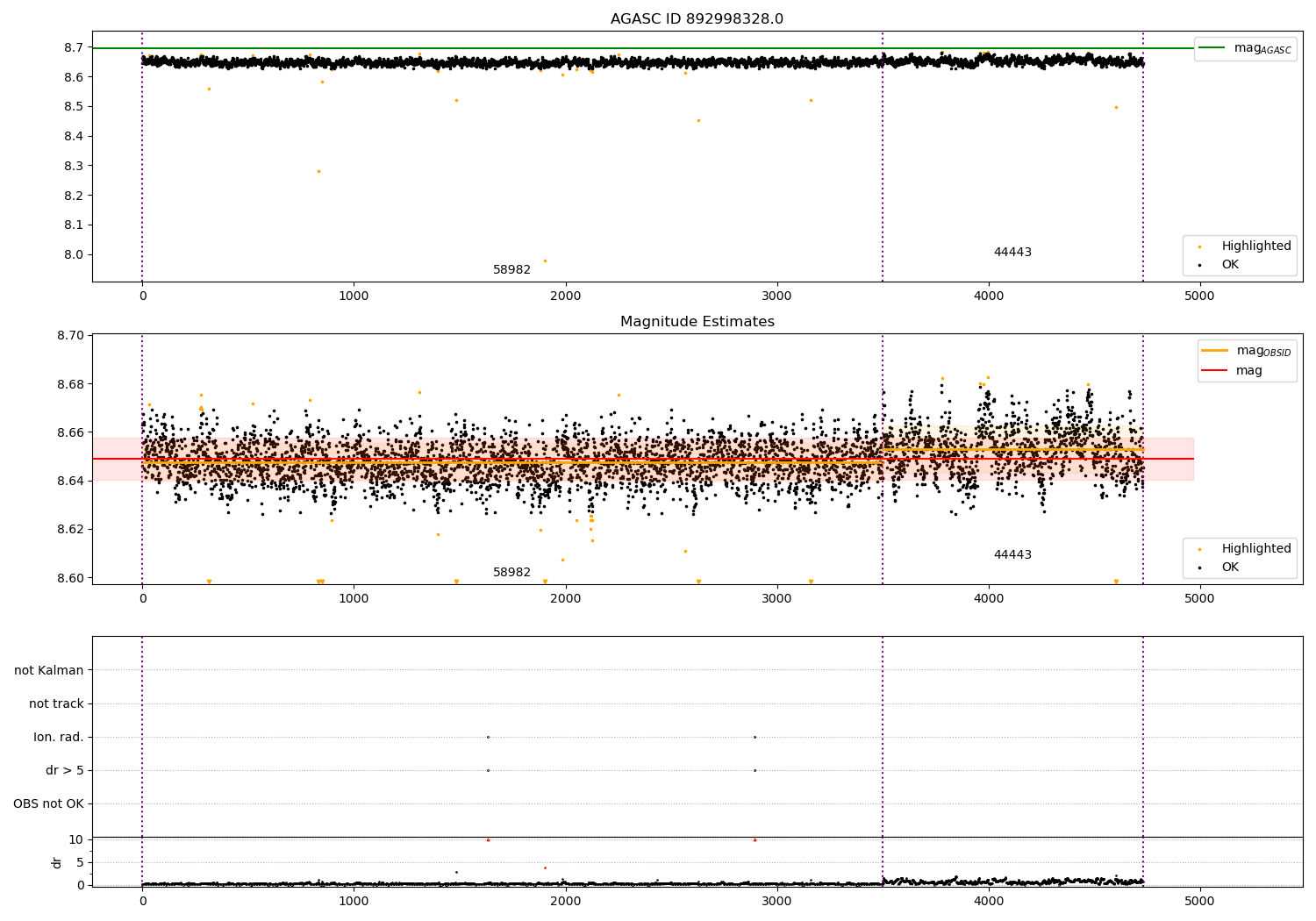Click obsid label 44443 in Magnitude Estimates plot

(1012, 555)
